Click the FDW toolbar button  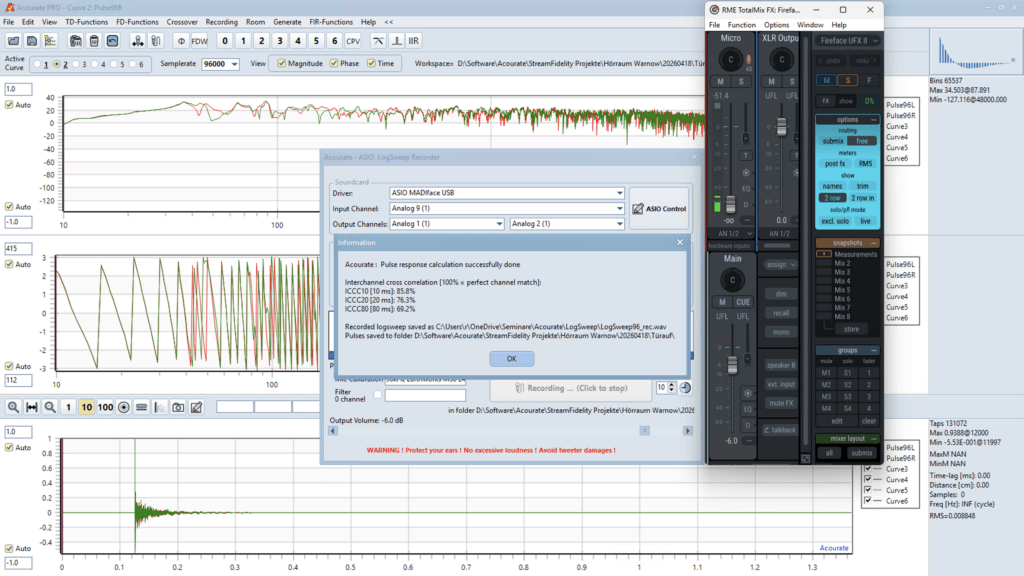[200, 41]
